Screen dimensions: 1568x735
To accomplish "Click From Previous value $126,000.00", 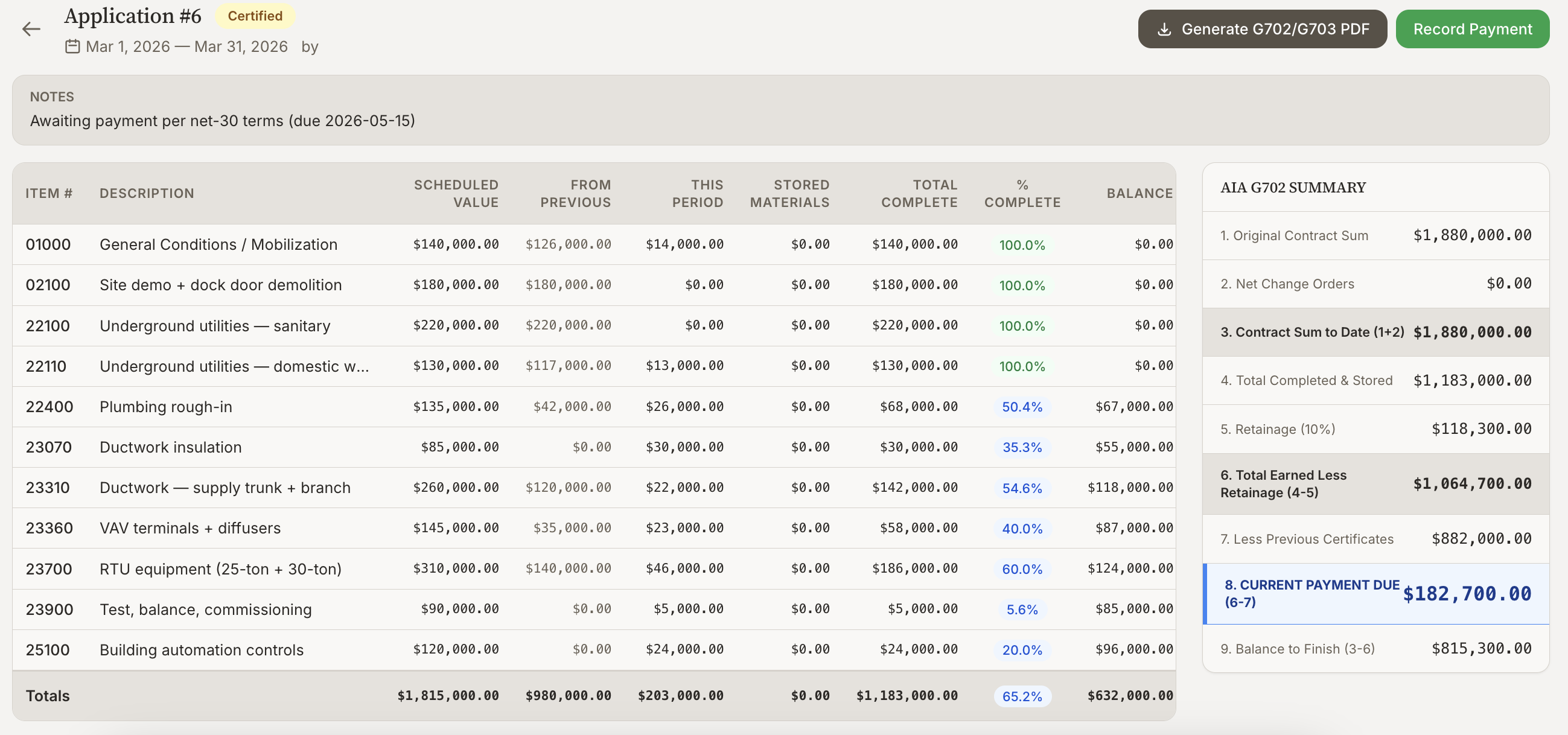I will [569, 244].
